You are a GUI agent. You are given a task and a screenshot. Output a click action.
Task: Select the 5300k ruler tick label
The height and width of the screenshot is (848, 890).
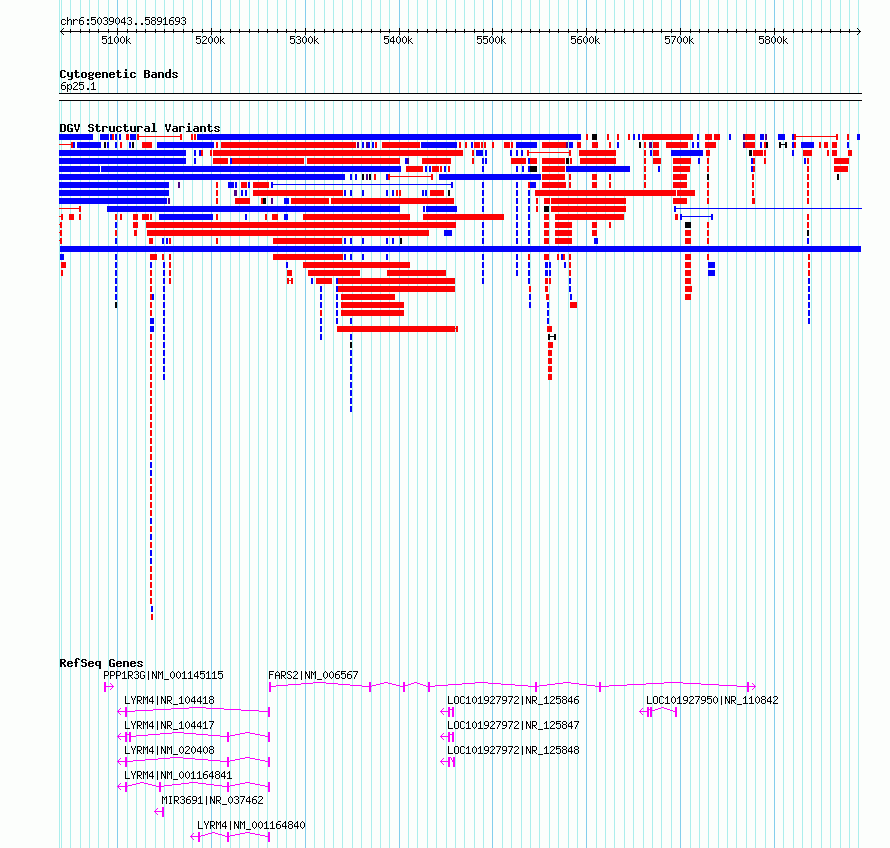304,40
